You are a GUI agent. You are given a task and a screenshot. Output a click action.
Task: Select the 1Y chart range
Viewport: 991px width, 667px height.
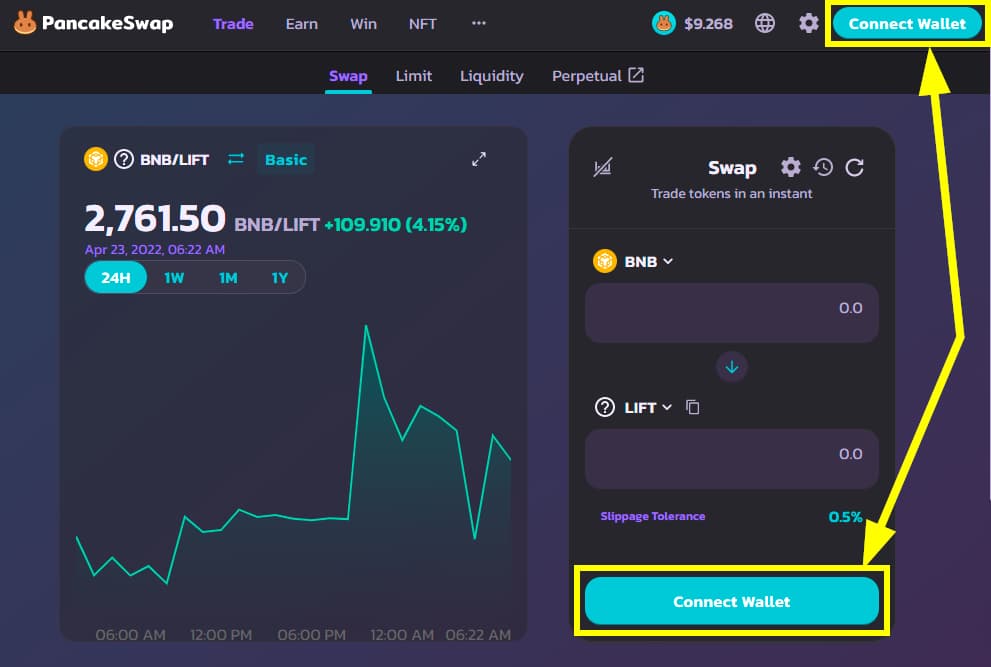coord(279,278)
